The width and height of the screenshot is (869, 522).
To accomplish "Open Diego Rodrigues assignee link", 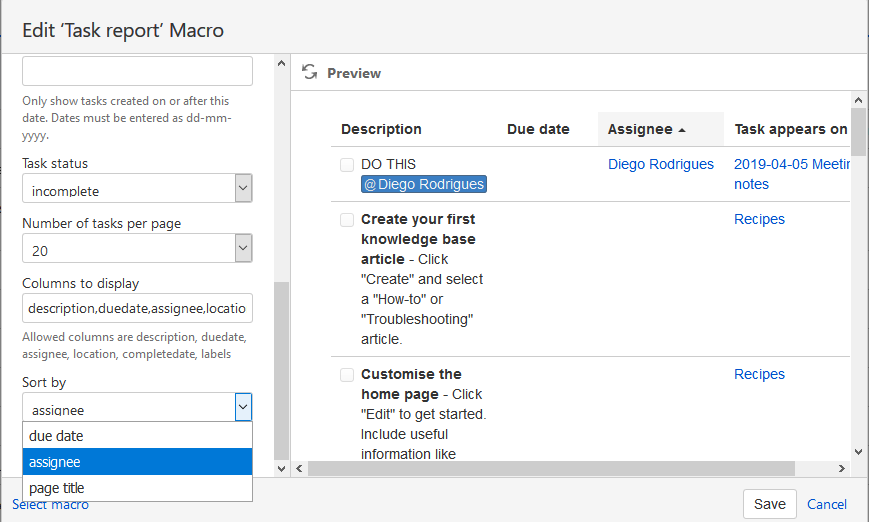I will [x=661, y=164].
